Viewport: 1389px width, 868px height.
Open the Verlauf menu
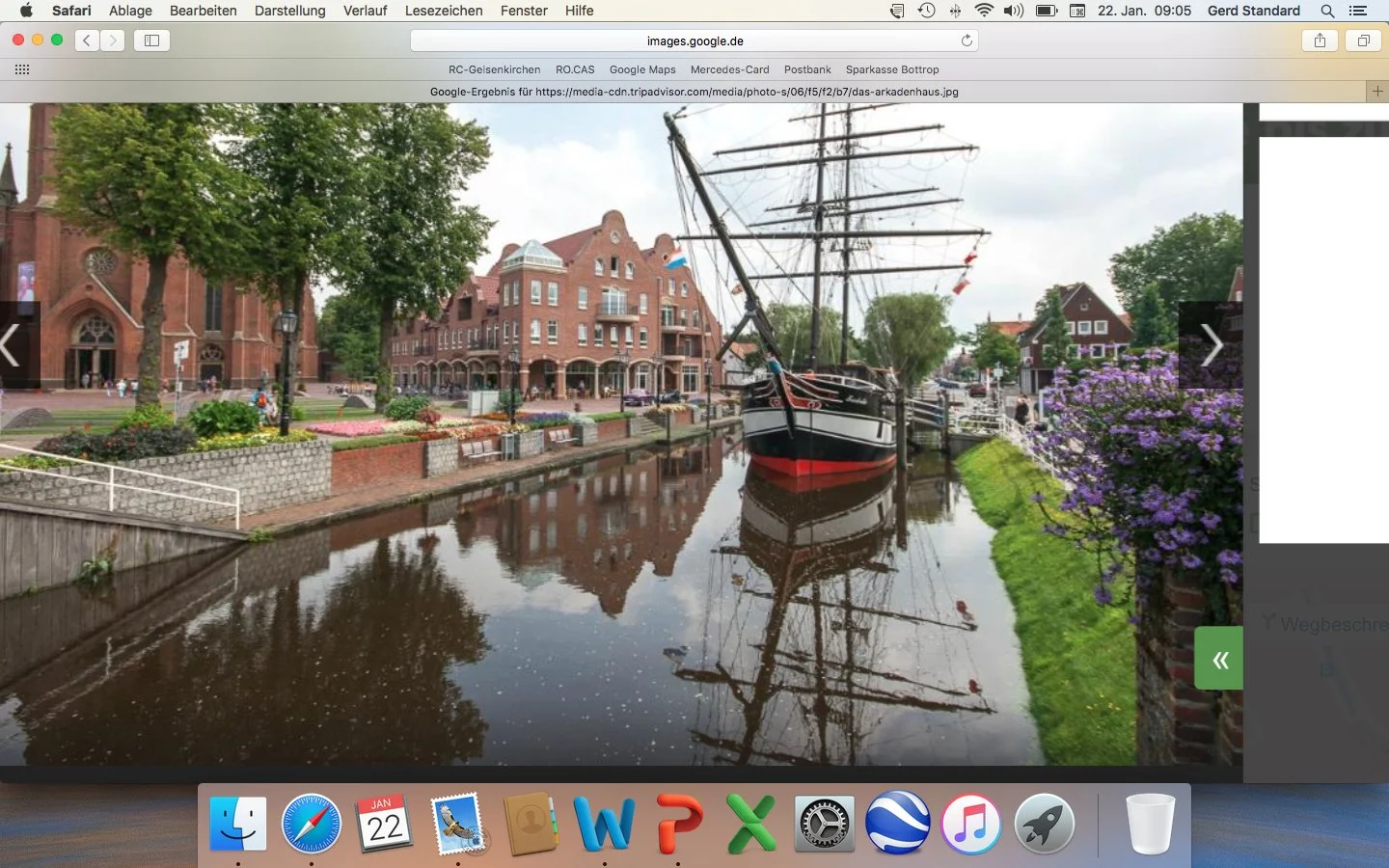[366, 11]
